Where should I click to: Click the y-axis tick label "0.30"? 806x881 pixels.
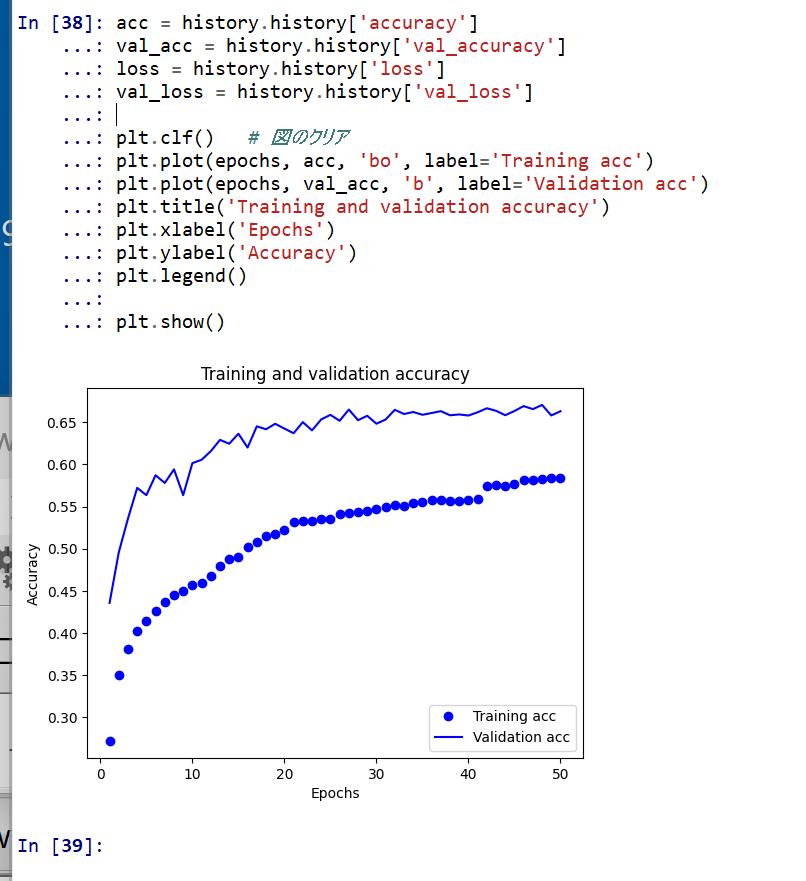(x=62, y=719)
